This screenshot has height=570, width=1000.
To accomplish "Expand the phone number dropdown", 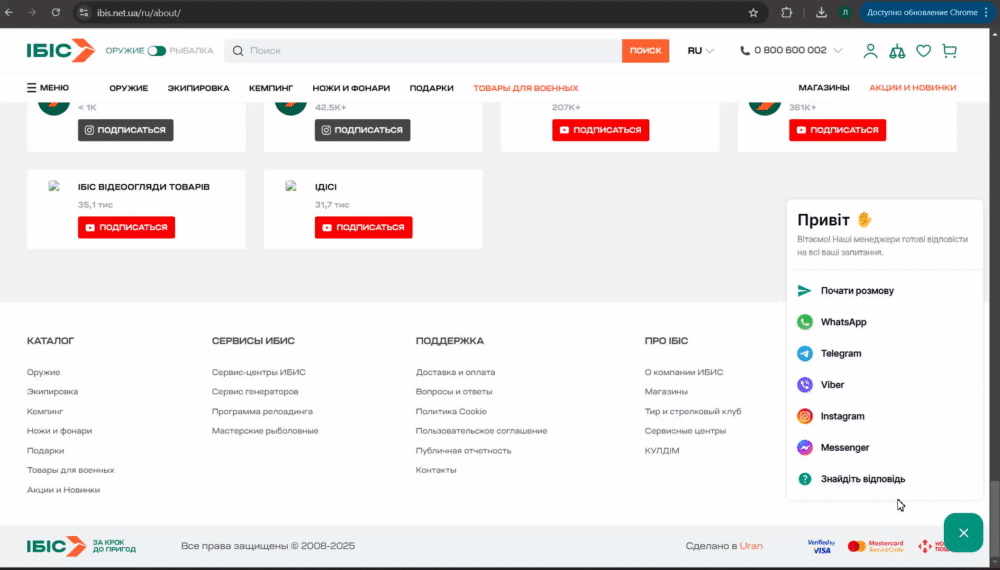I will (837, 51).
